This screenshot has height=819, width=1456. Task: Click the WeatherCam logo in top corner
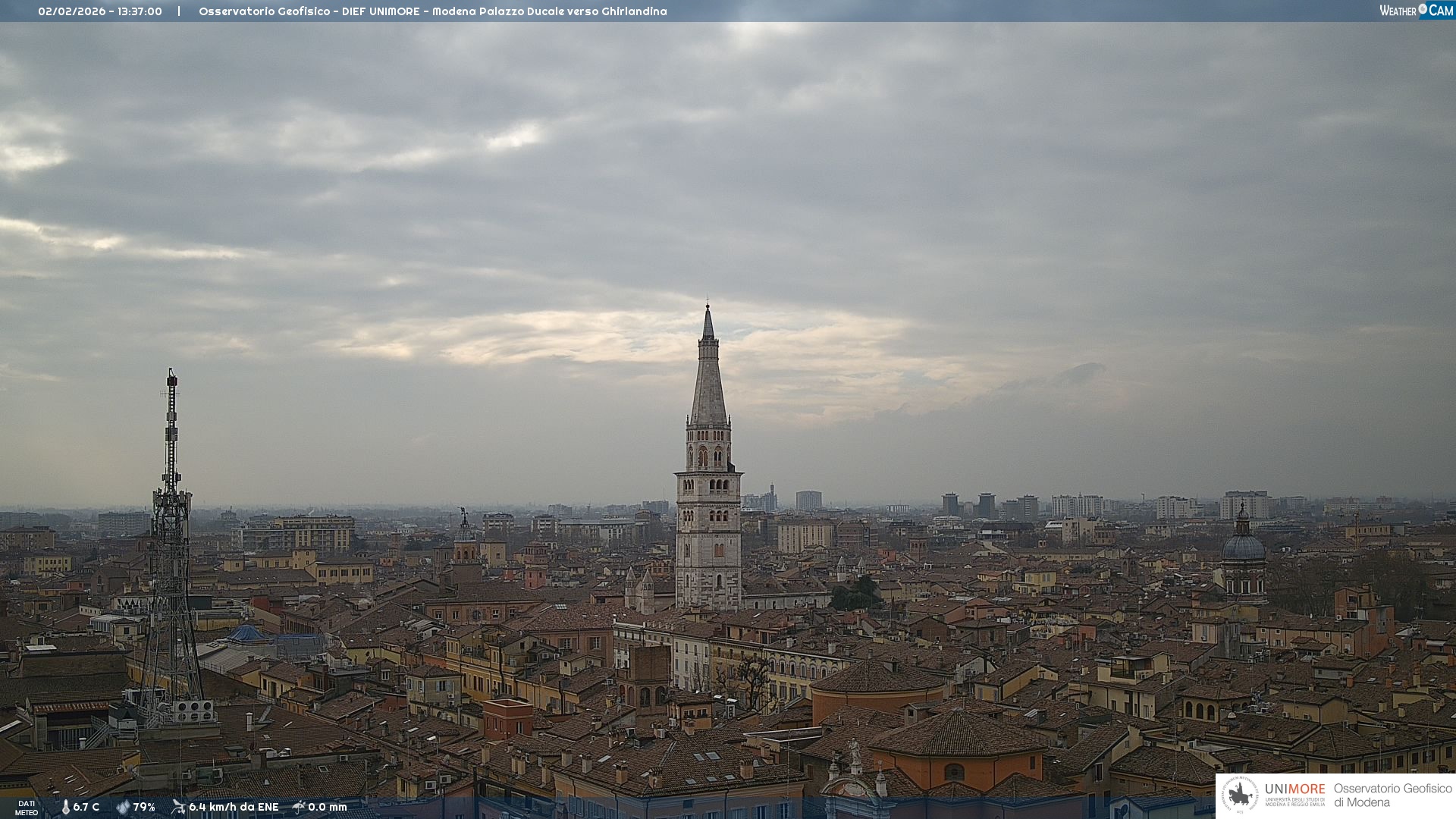pos(1415,10)
